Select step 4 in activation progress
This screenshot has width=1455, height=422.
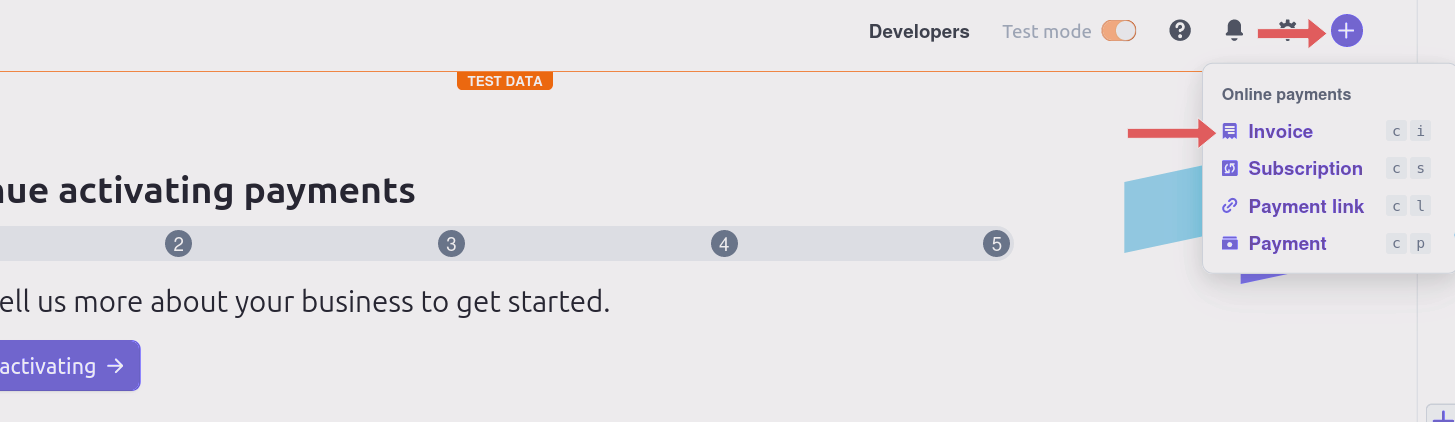[724, 243]
